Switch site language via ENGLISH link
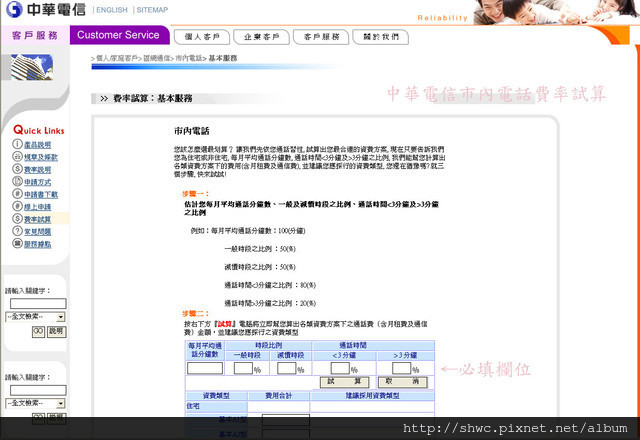The width and height of the screenshot is (640, 440). (112, 10)
